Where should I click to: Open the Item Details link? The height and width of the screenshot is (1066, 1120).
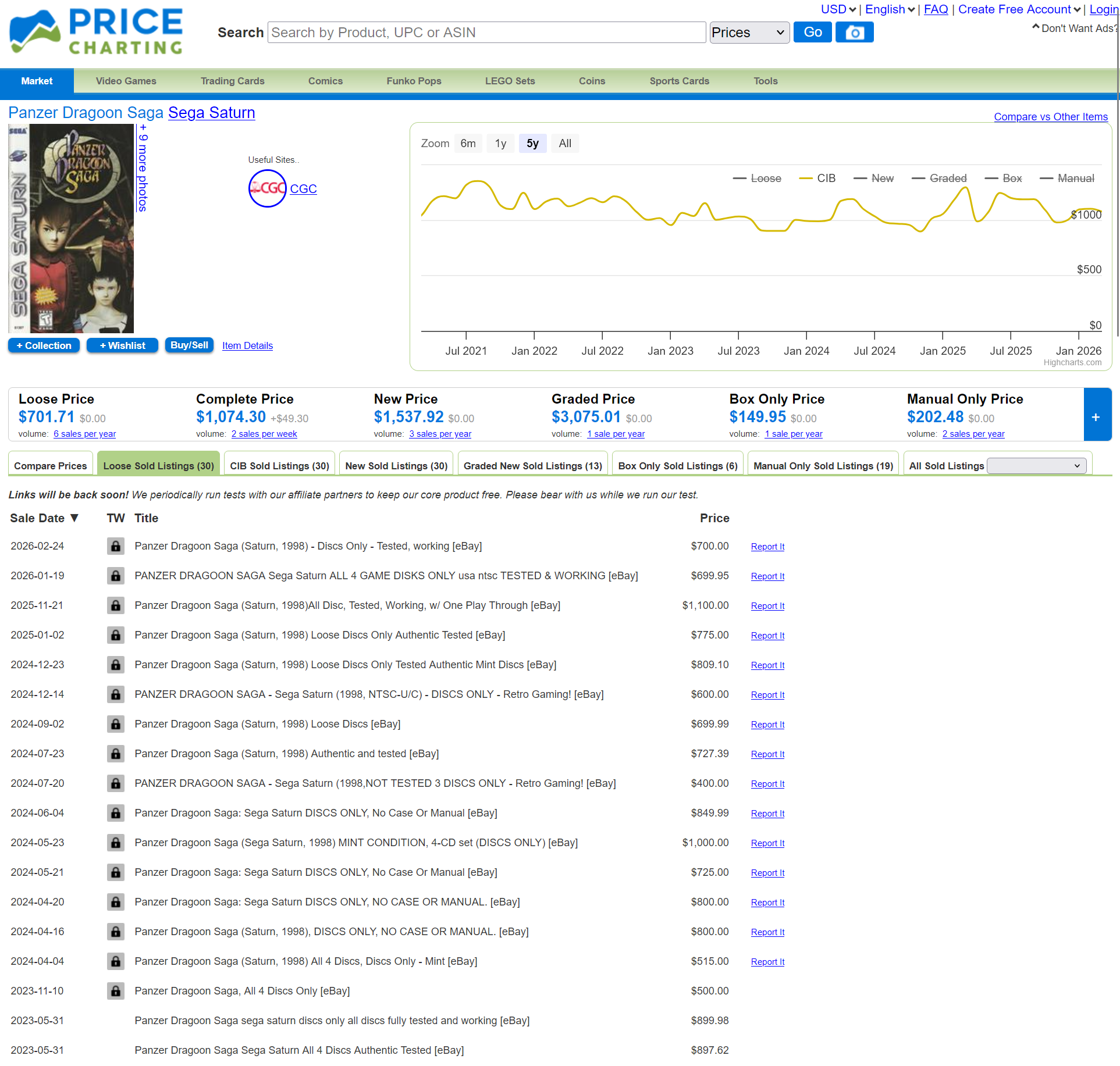tap(247, 345)
